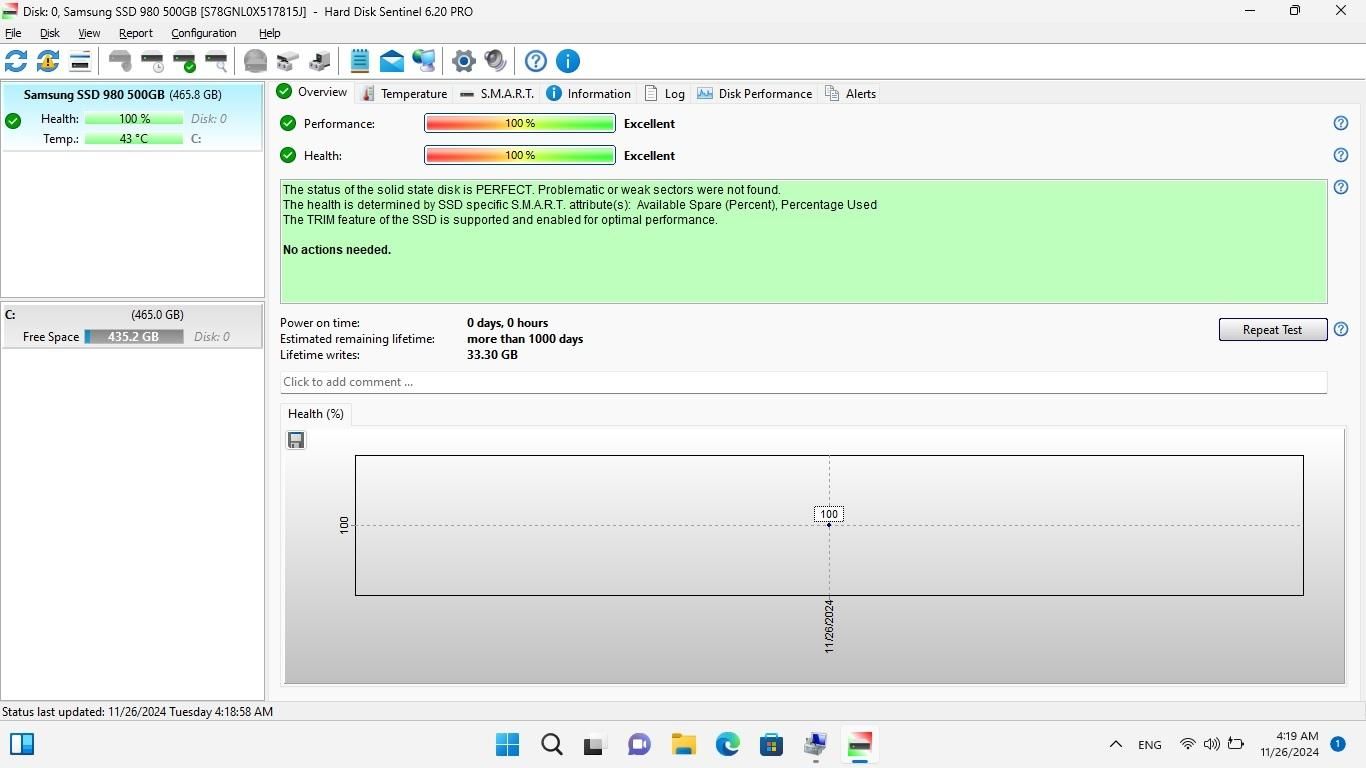
Task: Click the drive with connector plugs icon
Action: coord(288,61)
